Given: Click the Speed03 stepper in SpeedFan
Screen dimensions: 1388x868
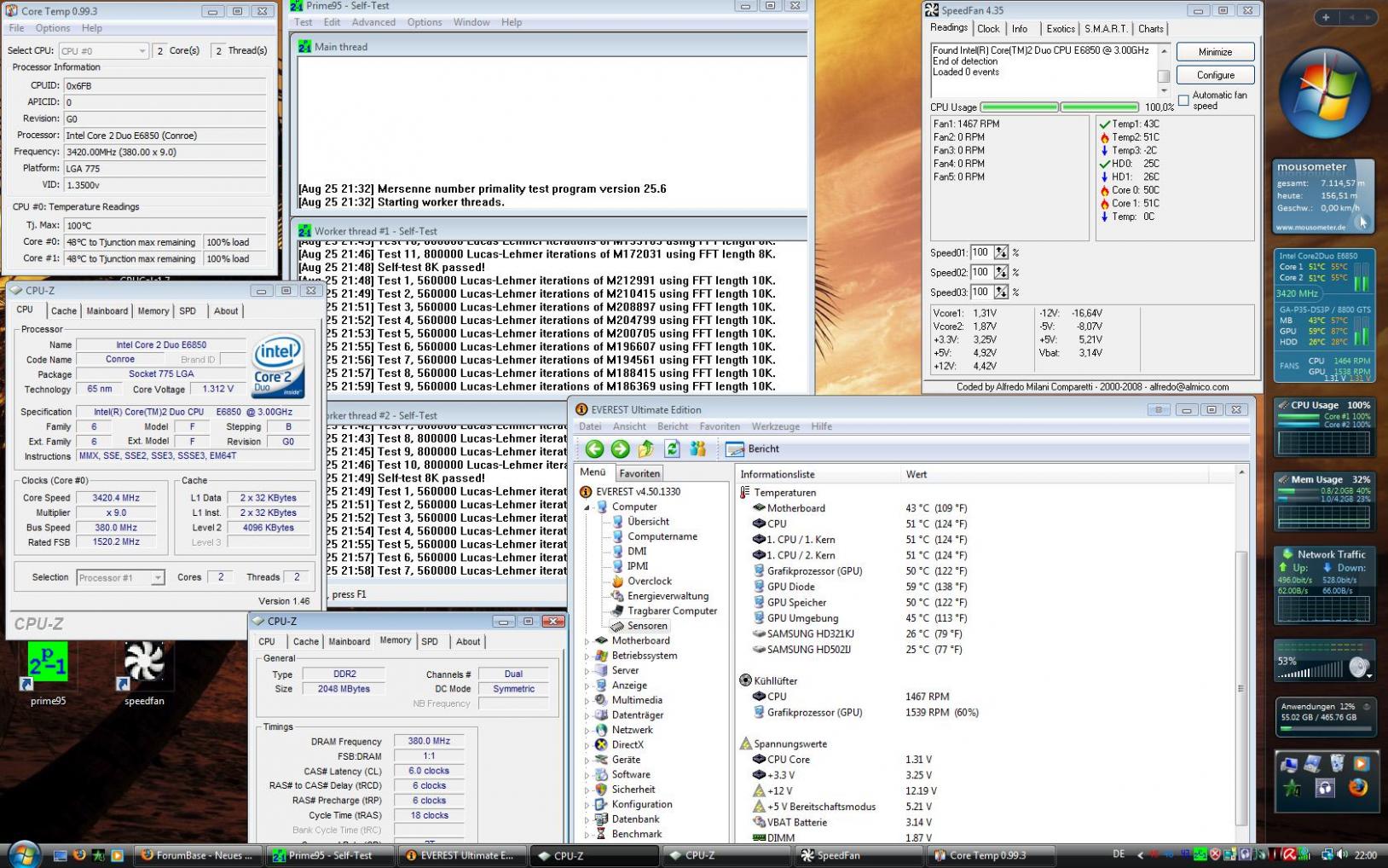Looking at the screenshot, I should [x=1001, y=292].
